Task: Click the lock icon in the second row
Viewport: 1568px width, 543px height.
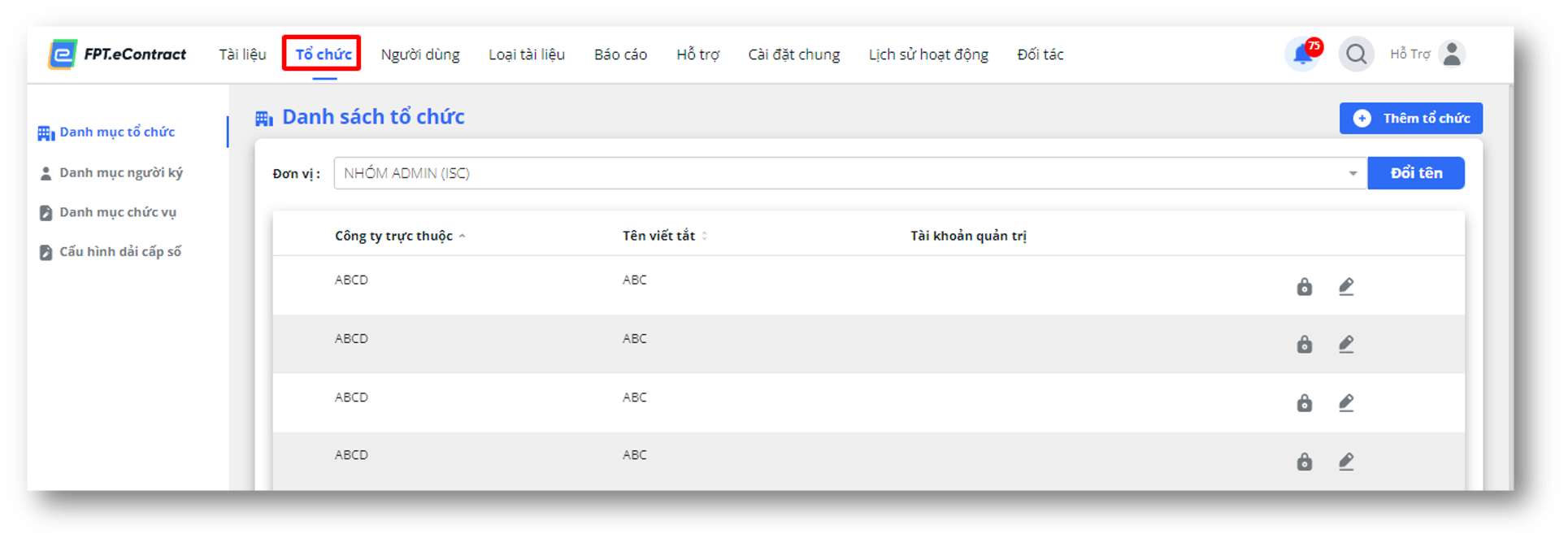Action: click(x=1305, y=345)
